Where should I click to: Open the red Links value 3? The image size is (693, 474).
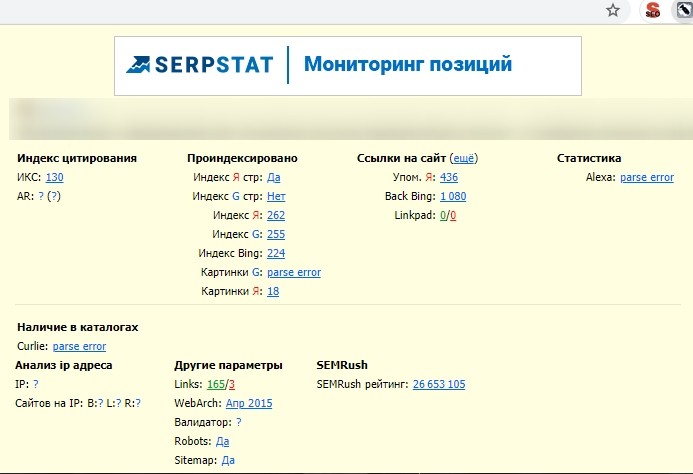[x=232, y=384]
